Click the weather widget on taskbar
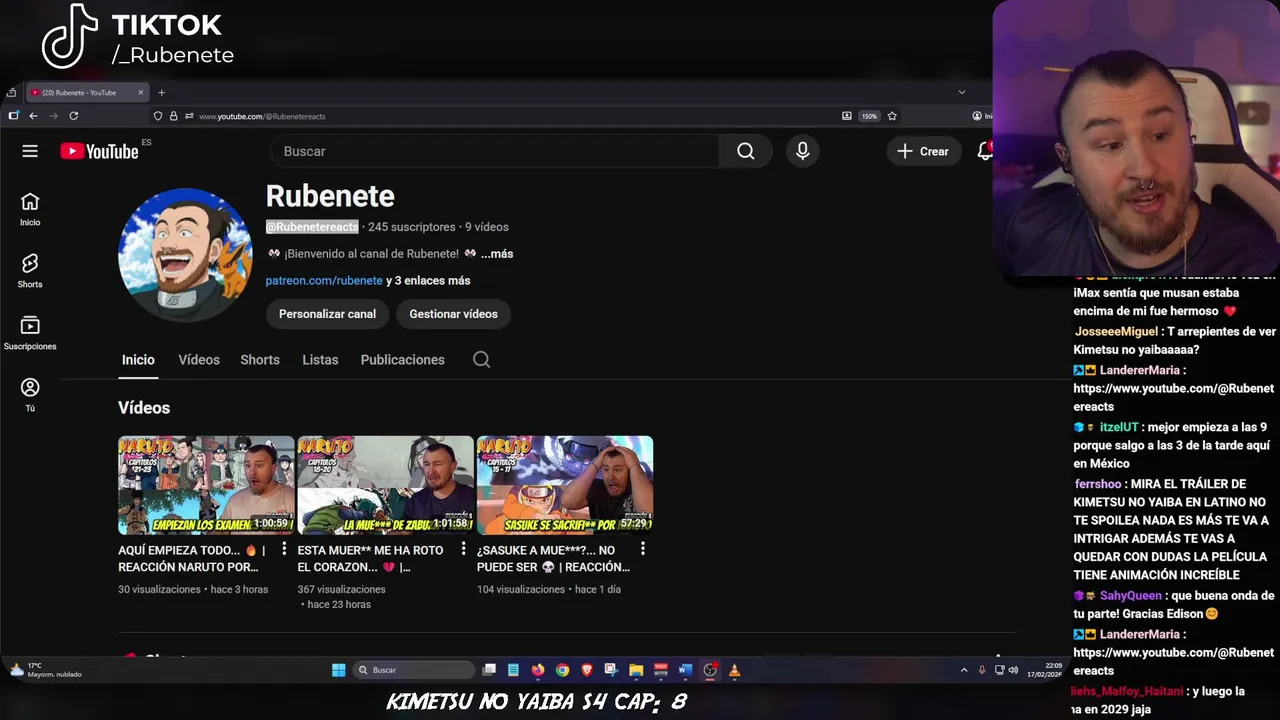1280x720 pixels. (x=45, y=670)
